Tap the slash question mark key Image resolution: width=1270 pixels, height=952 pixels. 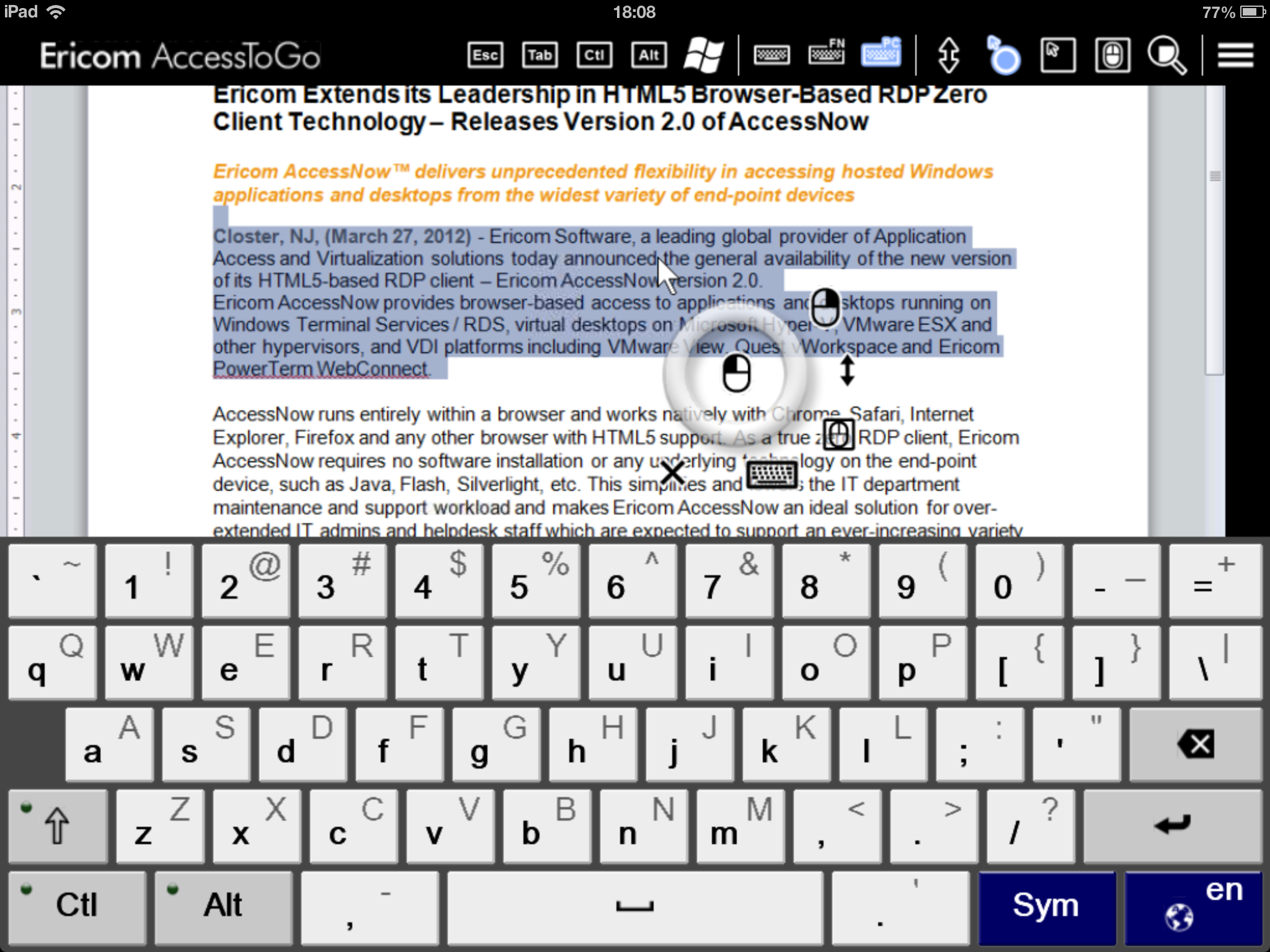1031,826
